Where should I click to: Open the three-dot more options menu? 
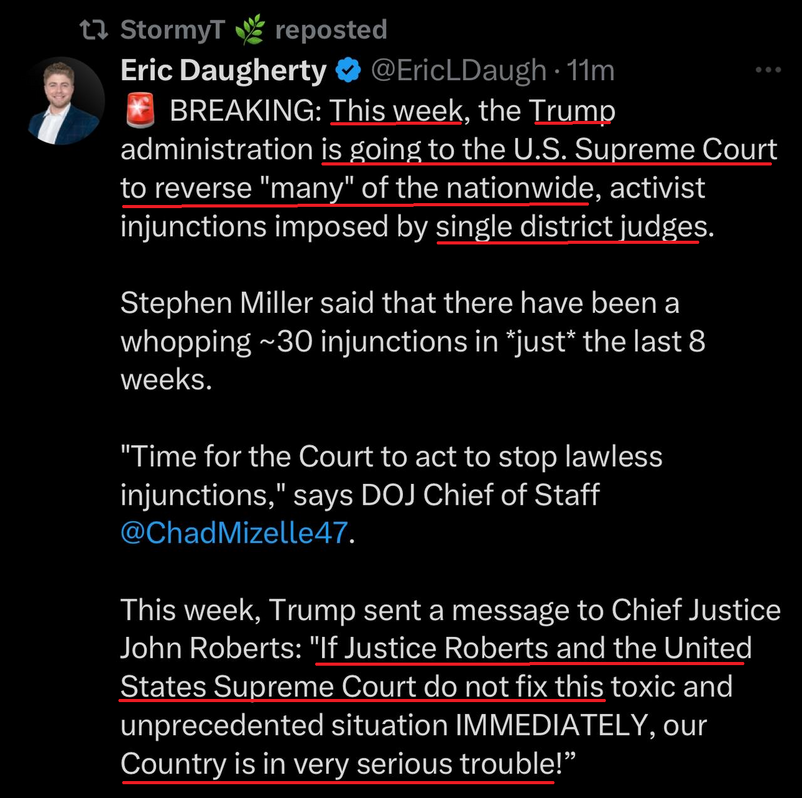pos(767,71)
